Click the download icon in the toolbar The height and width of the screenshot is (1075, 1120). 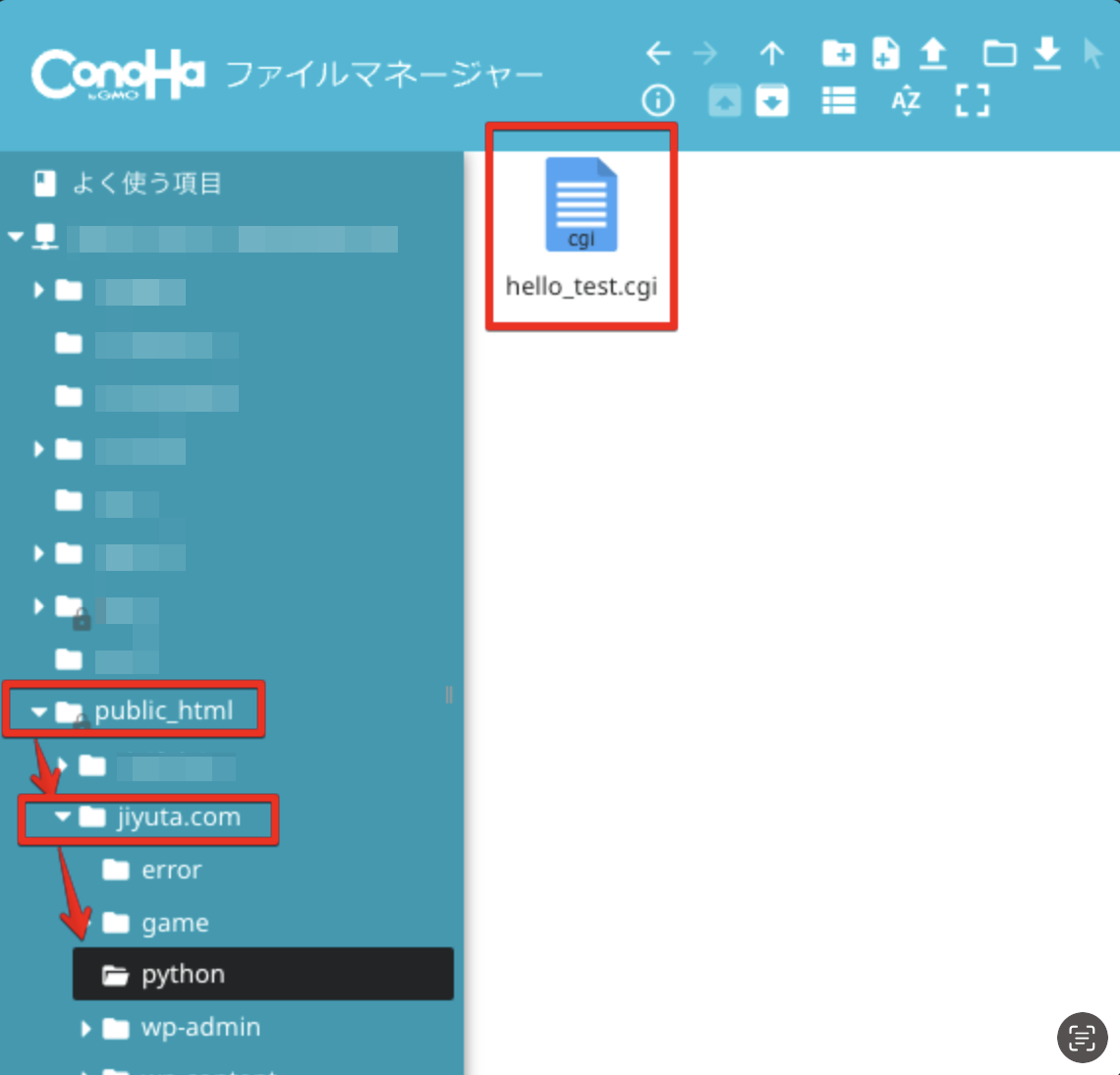[x=1047, y=53]
